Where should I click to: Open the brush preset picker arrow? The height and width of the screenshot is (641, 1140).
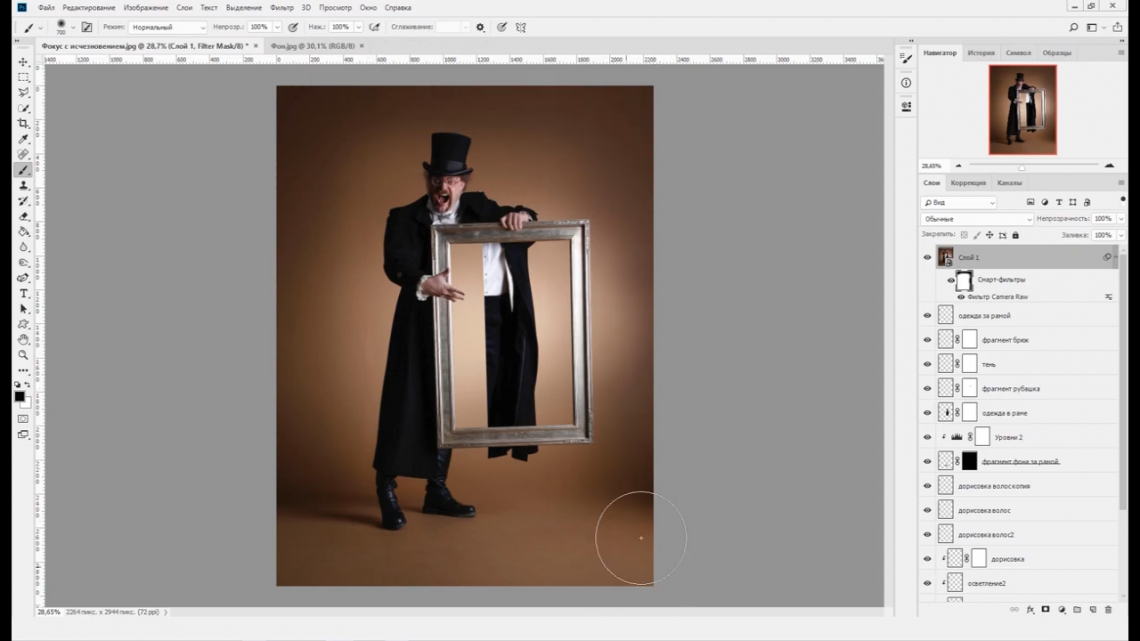[73, 28]
